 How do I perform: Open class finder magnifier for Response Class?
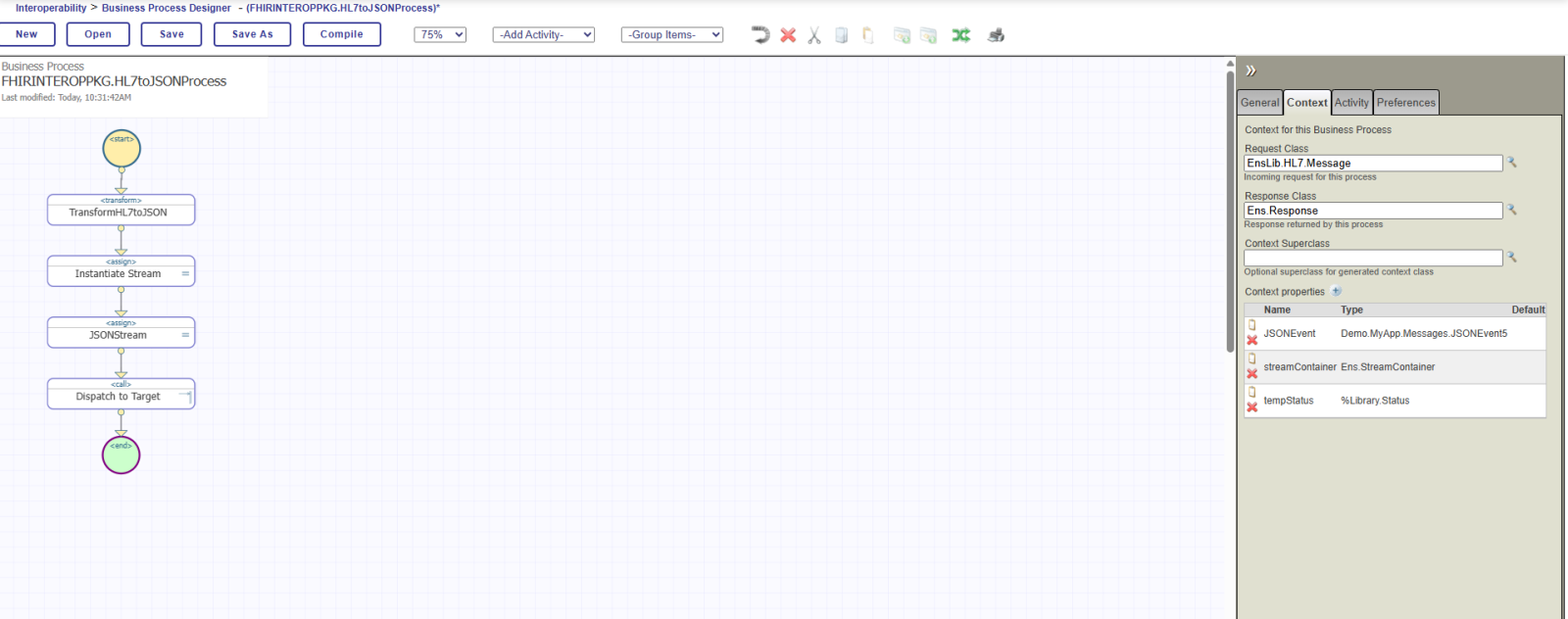[x=1512, y=210]
